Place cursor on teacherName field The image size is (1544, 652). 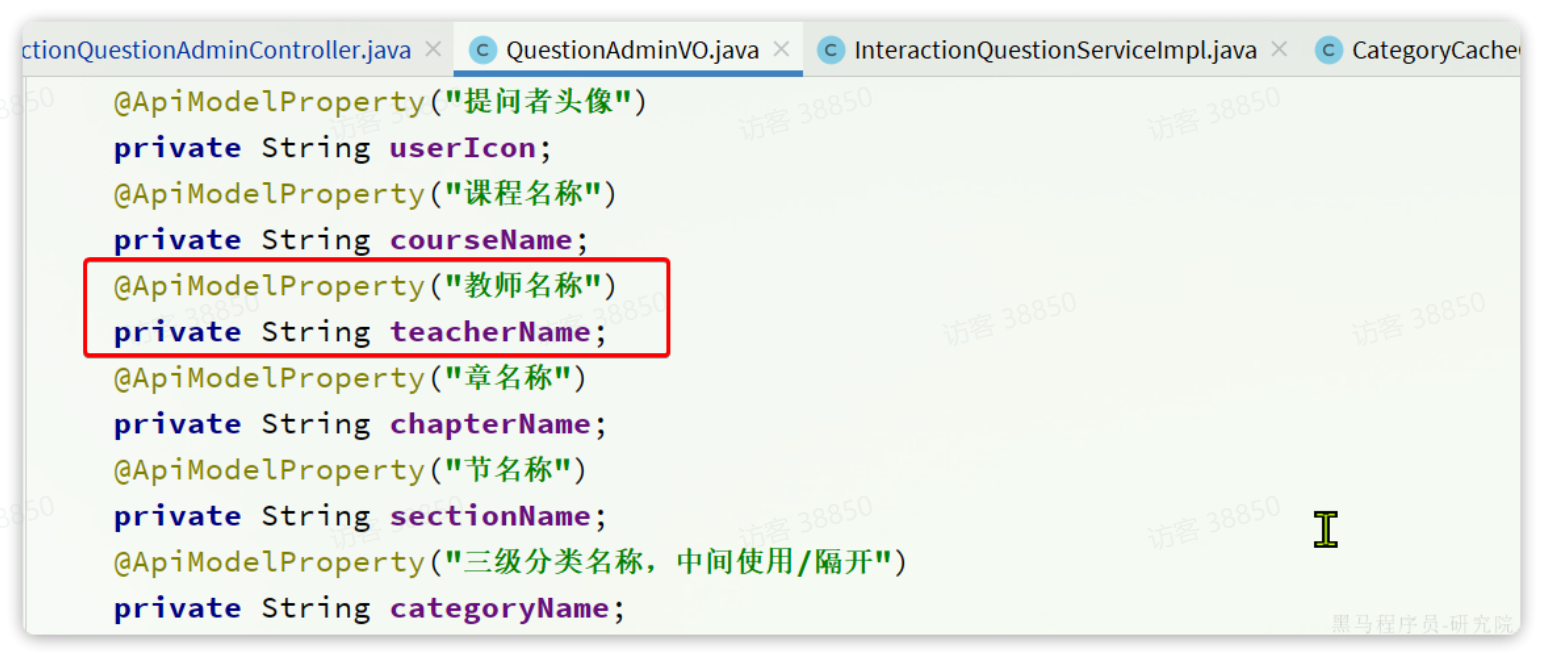click(490, 332)
